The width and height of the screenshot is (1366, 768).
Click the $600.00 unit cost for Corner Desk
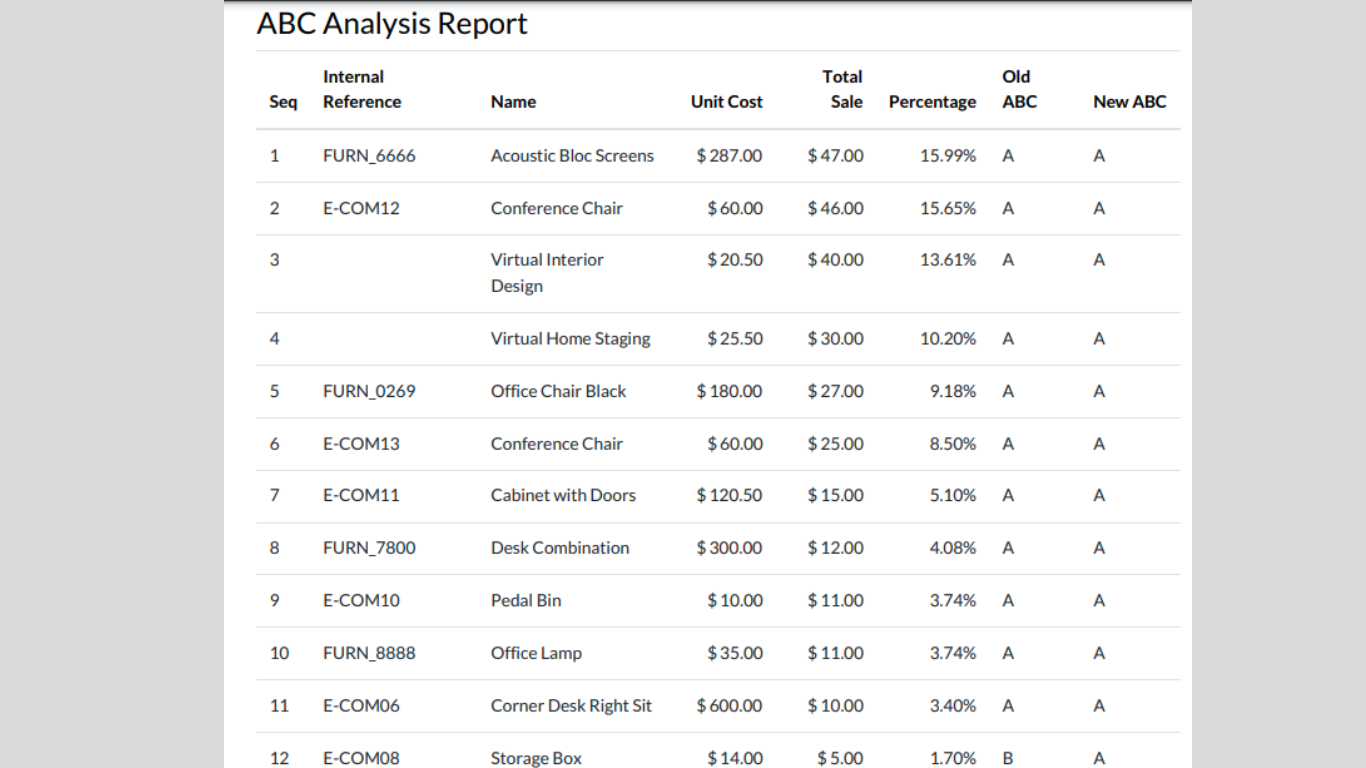pos(729,706)
